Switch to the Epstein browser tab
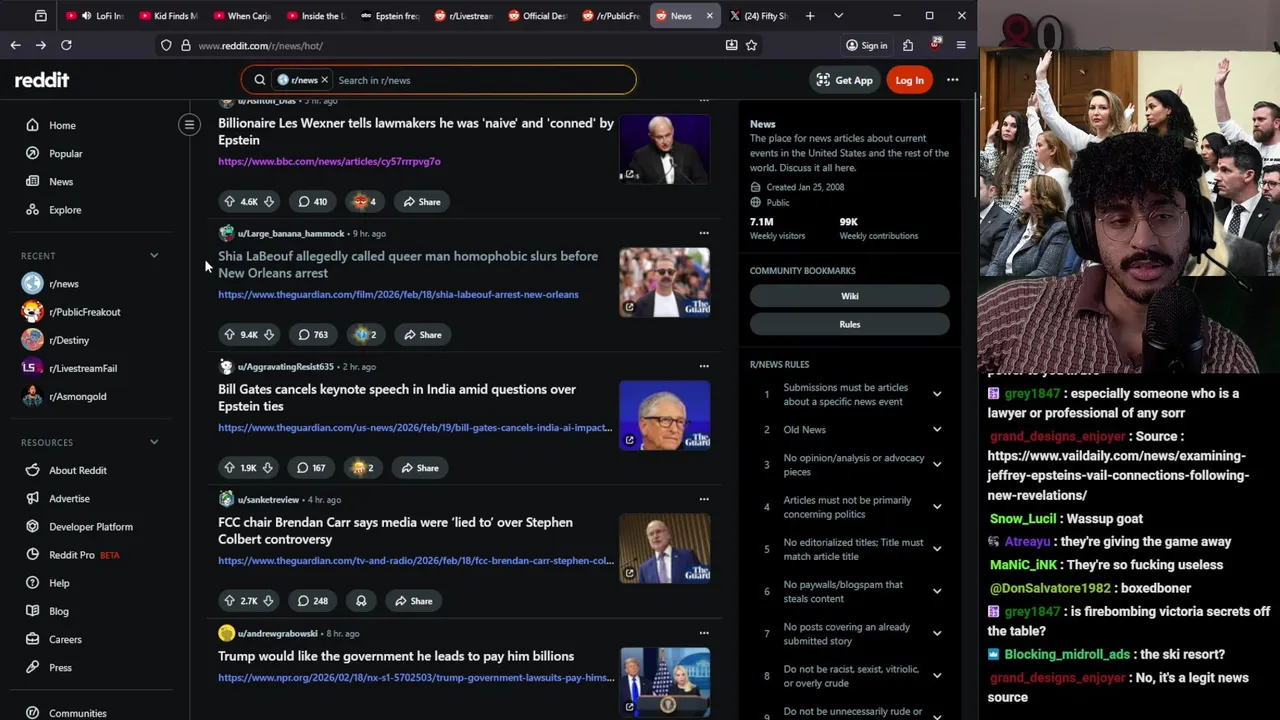Image resolution: width=1280 pixels, height=720 pixels. [x=390, y=16]
